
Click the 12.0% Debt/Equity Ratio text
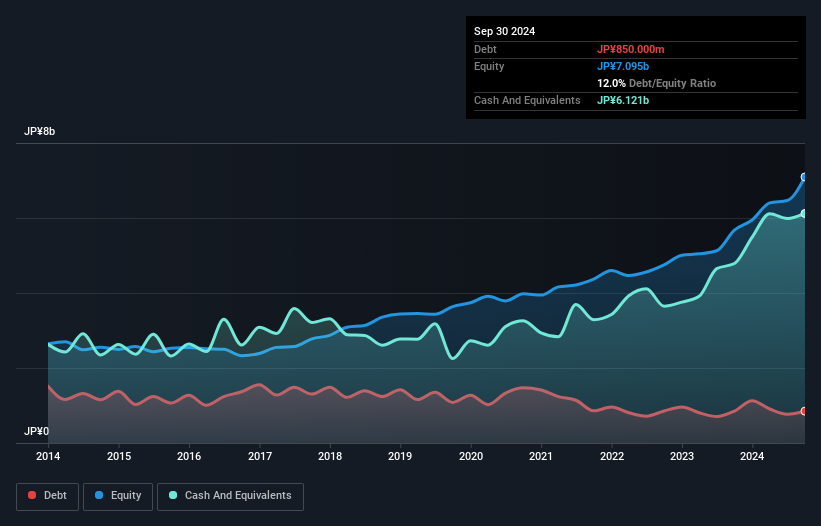(x=656, y=83)
